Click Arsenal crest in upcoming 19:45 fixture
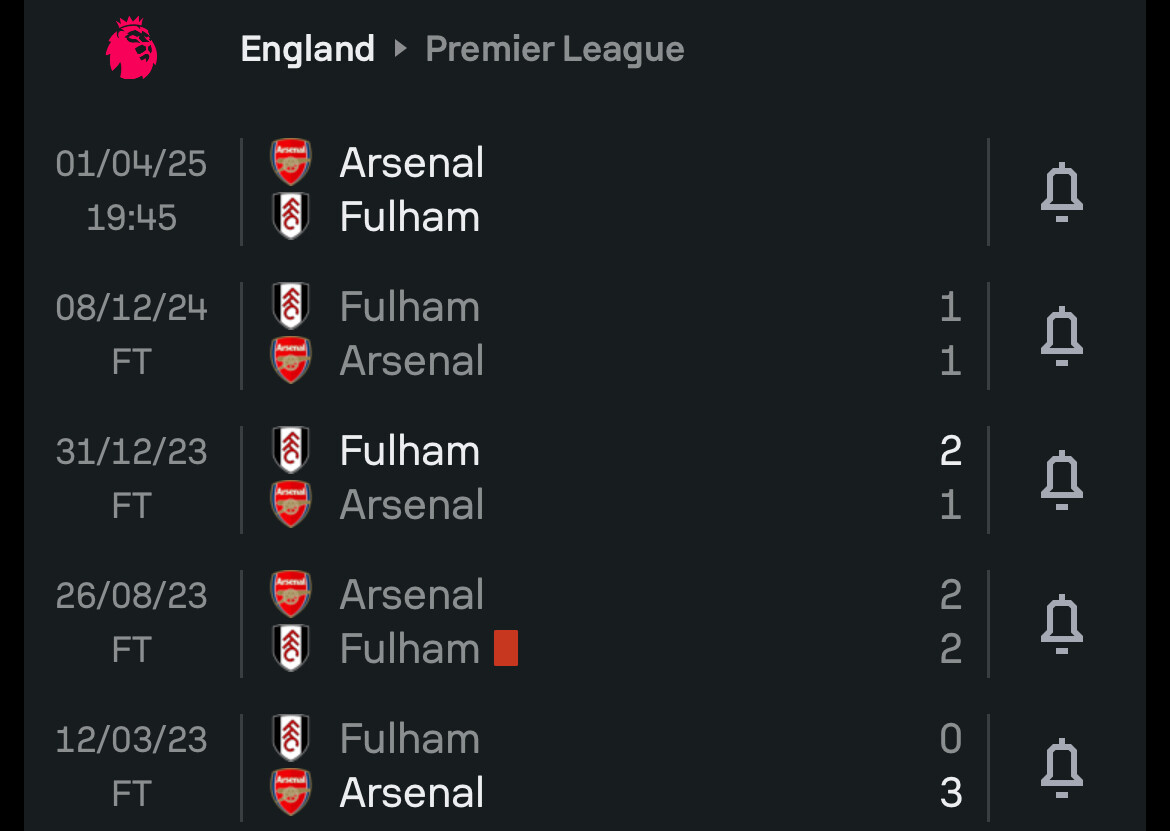 click(x=291, y=162)
